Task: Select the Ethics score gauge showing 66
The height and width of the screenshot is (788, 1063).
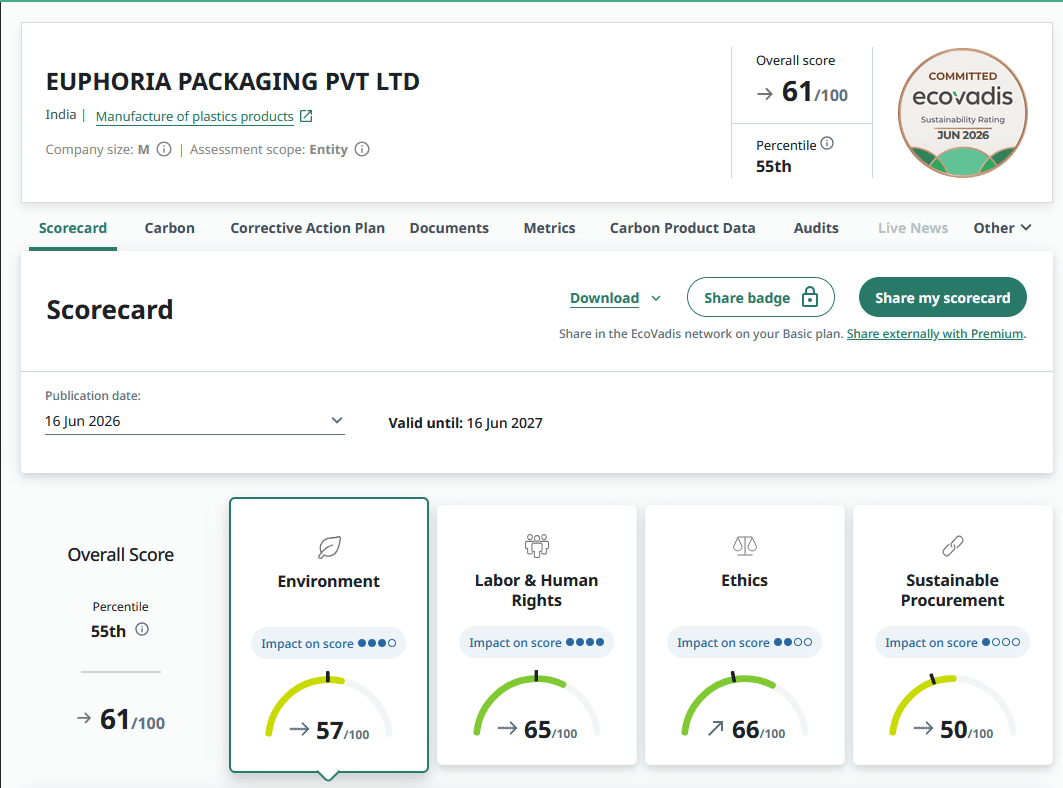Action: pyautogui.click(x=744, y=707)
